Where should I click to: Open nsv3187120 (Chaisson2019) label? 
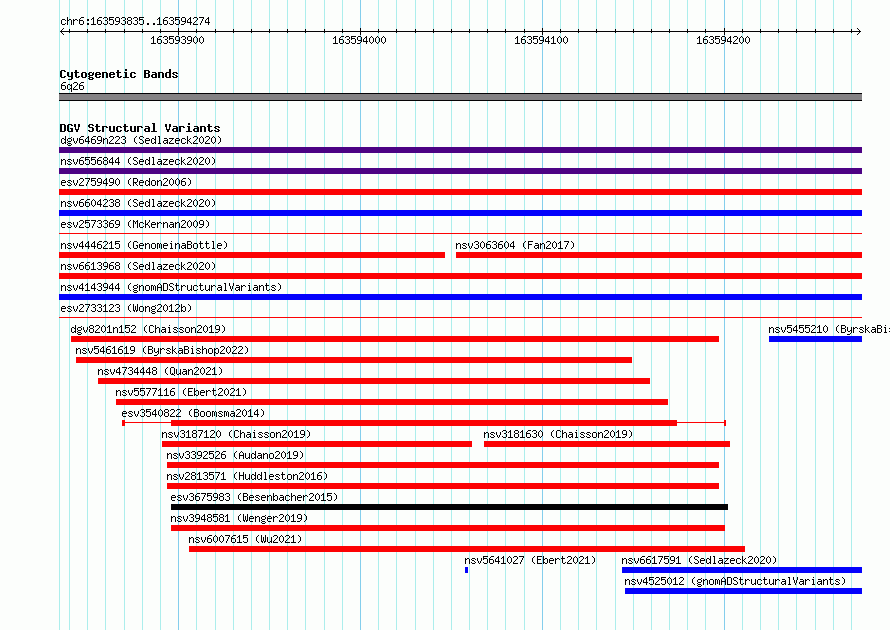[x=236, y=434]
